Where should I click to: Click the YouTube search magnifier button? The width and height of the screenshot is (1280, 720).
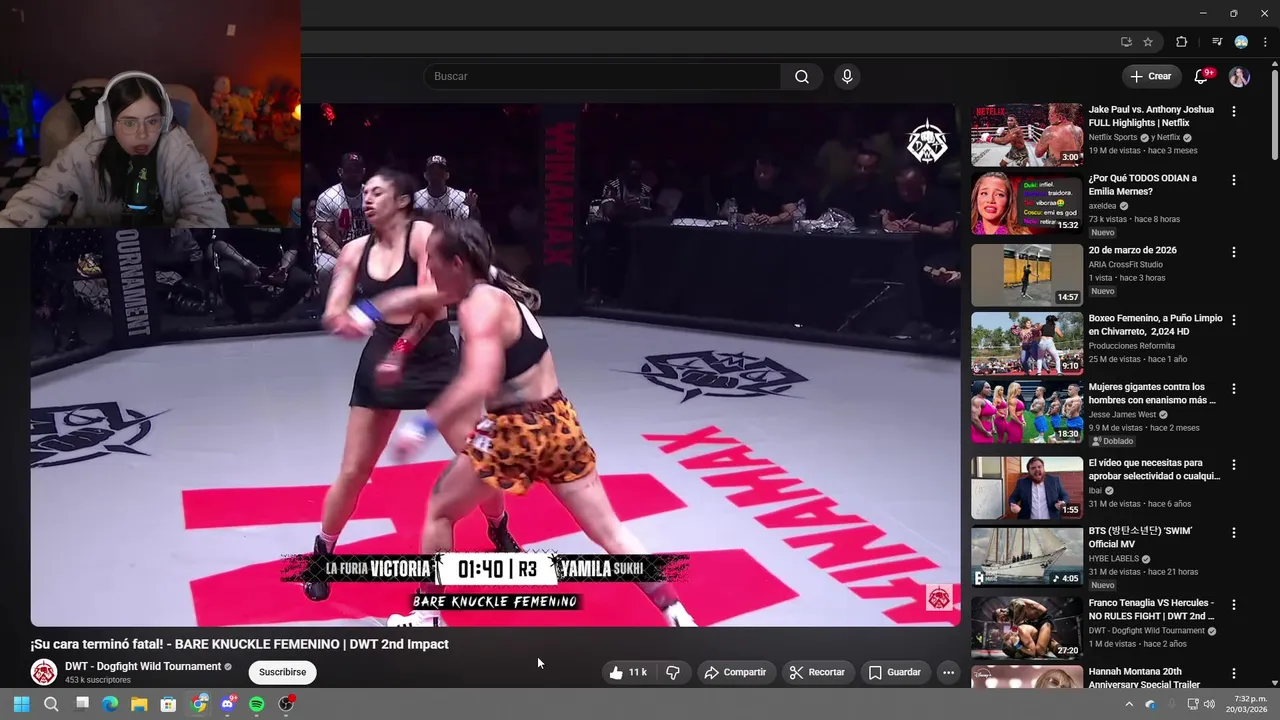pyautogui.click(x=801, y=76)
